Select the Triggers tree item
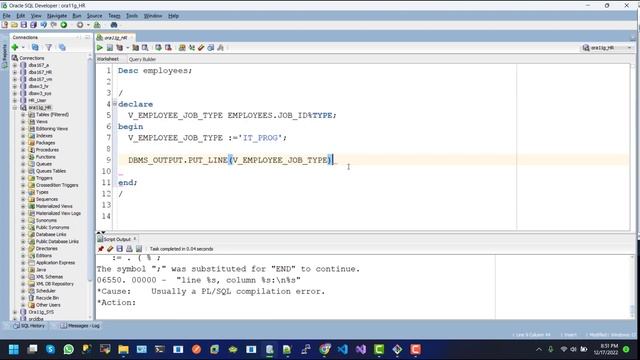The height and width of the screenshot is (360, 640). pos(44,178)
